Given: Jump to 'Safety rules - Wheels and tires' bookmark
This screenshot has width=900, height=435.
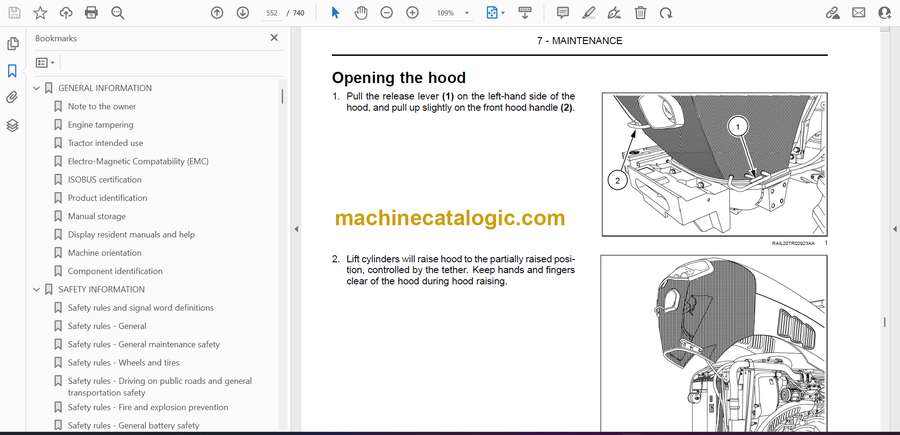Looking at the screenshot, I should click(123, 363).
